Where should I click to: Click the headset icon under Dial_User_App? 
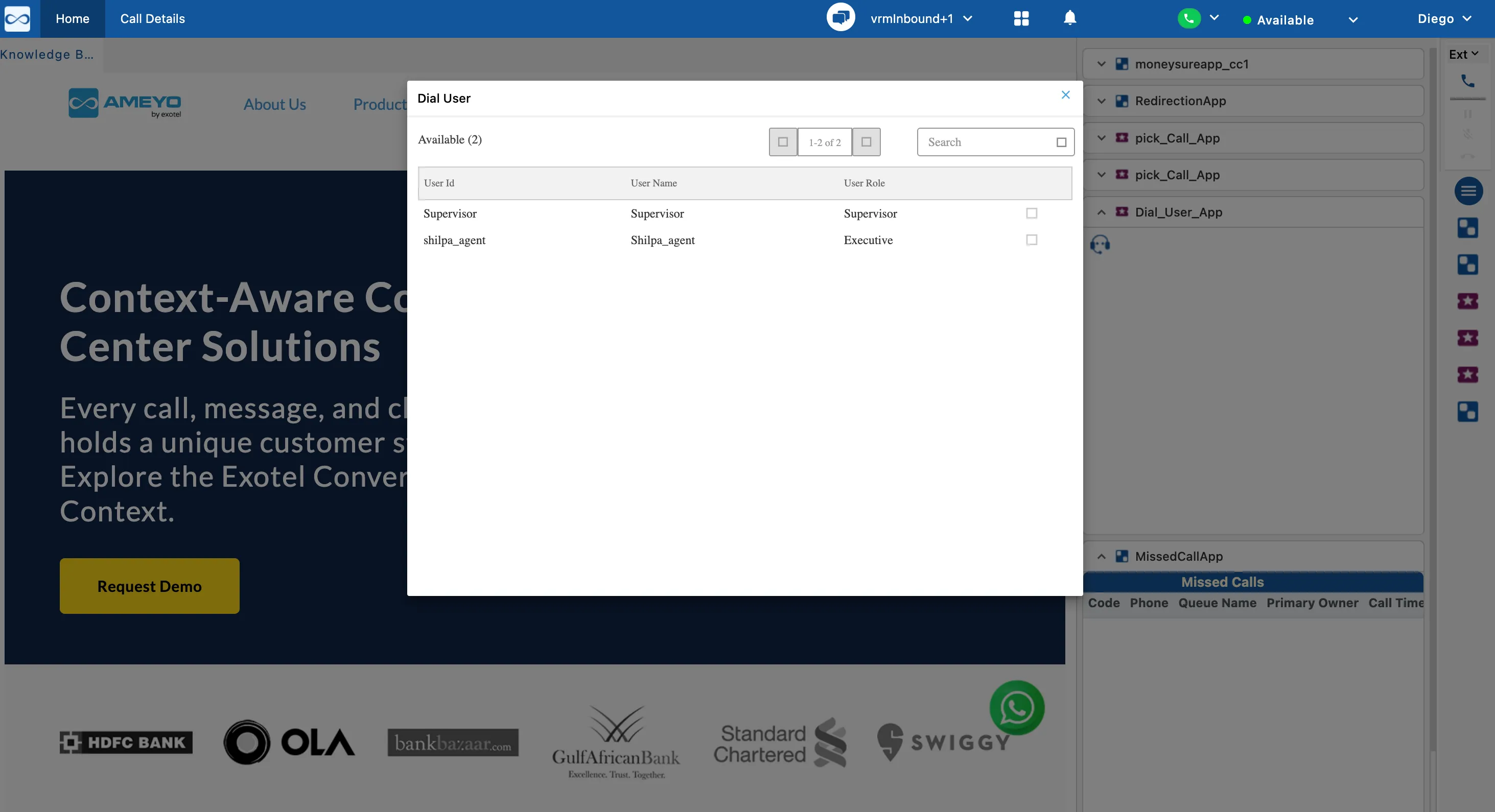pos(1100,244)
